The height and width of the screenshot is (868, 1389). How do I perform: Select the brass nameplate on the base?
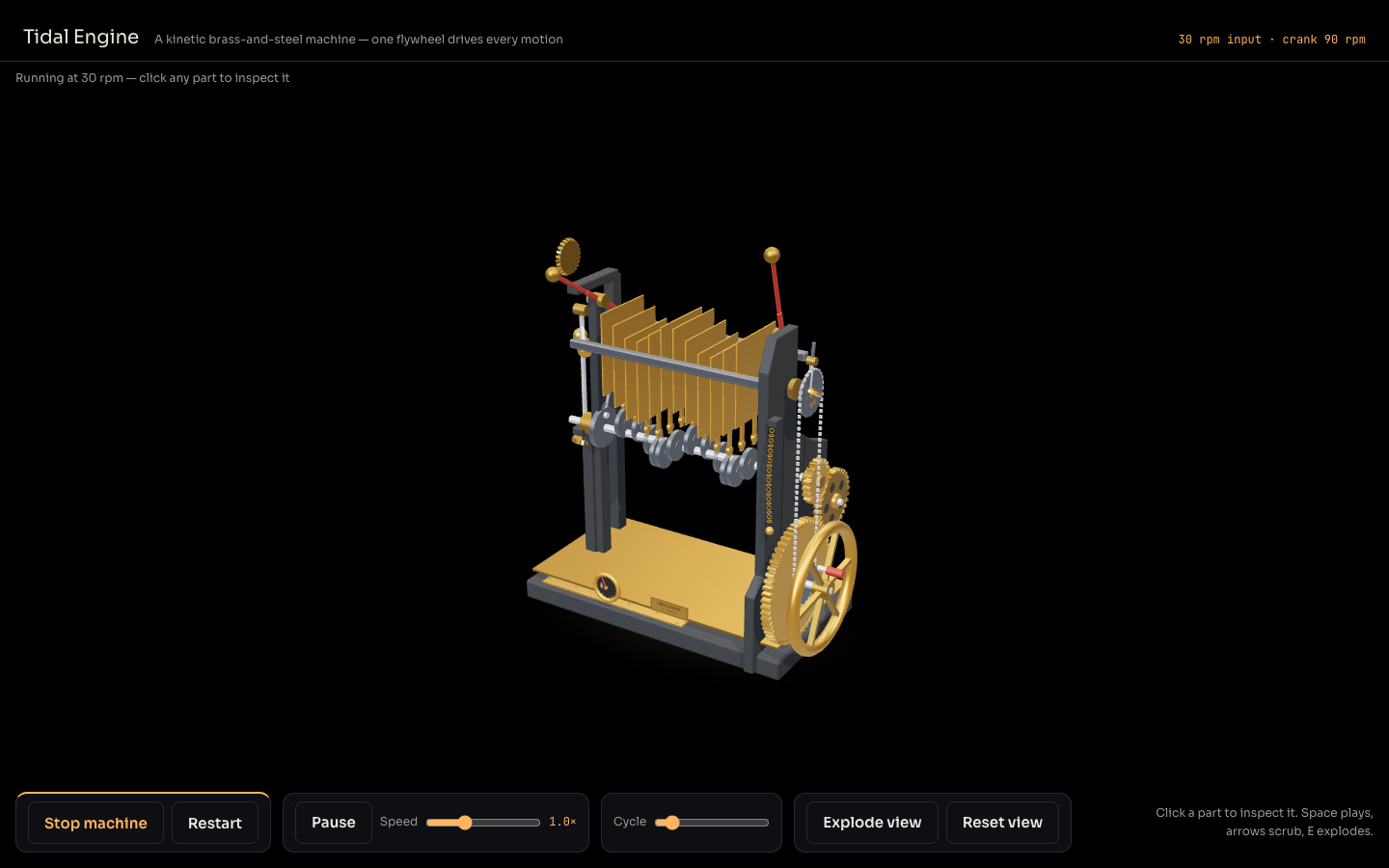667,609
